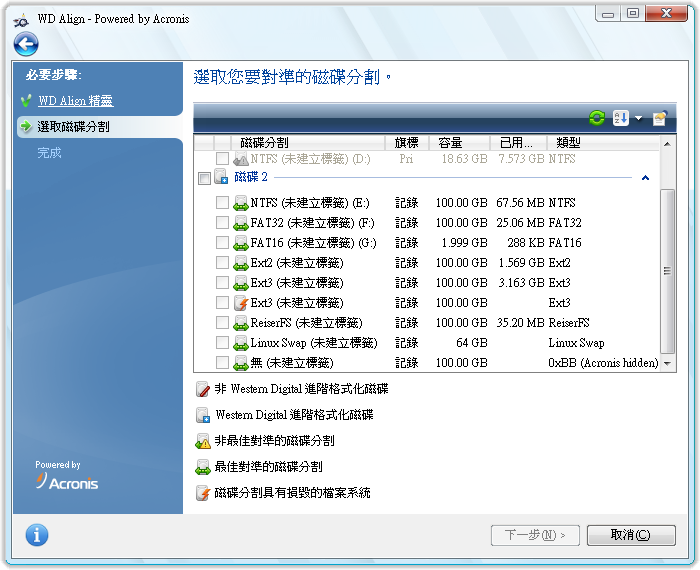
Task: Sort by the 旗標 column header
Action: 407,143
